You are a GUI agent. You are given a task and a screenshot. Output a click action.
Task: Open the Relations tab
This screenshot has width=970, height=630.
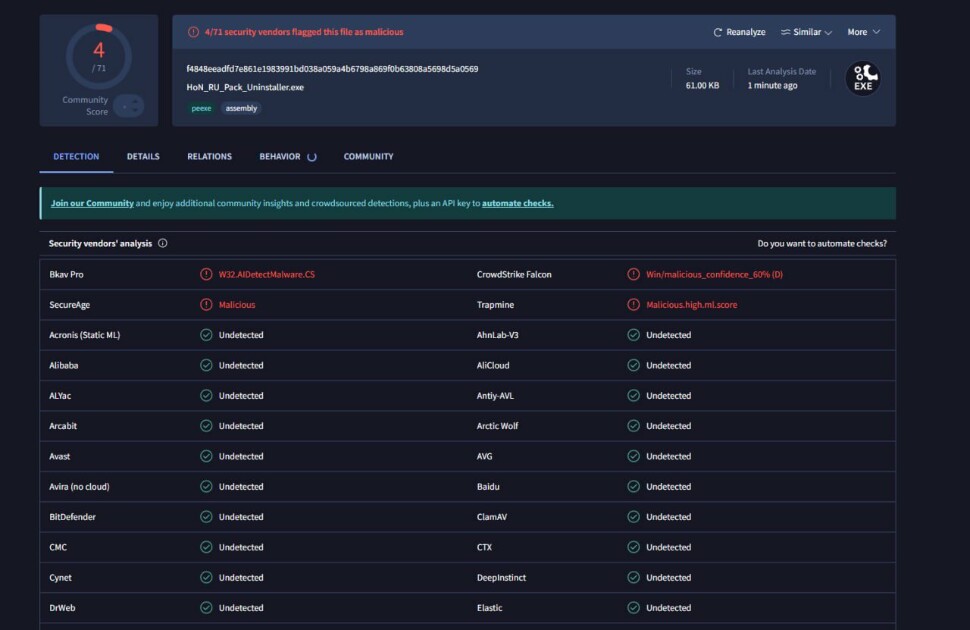click(210, 157)
